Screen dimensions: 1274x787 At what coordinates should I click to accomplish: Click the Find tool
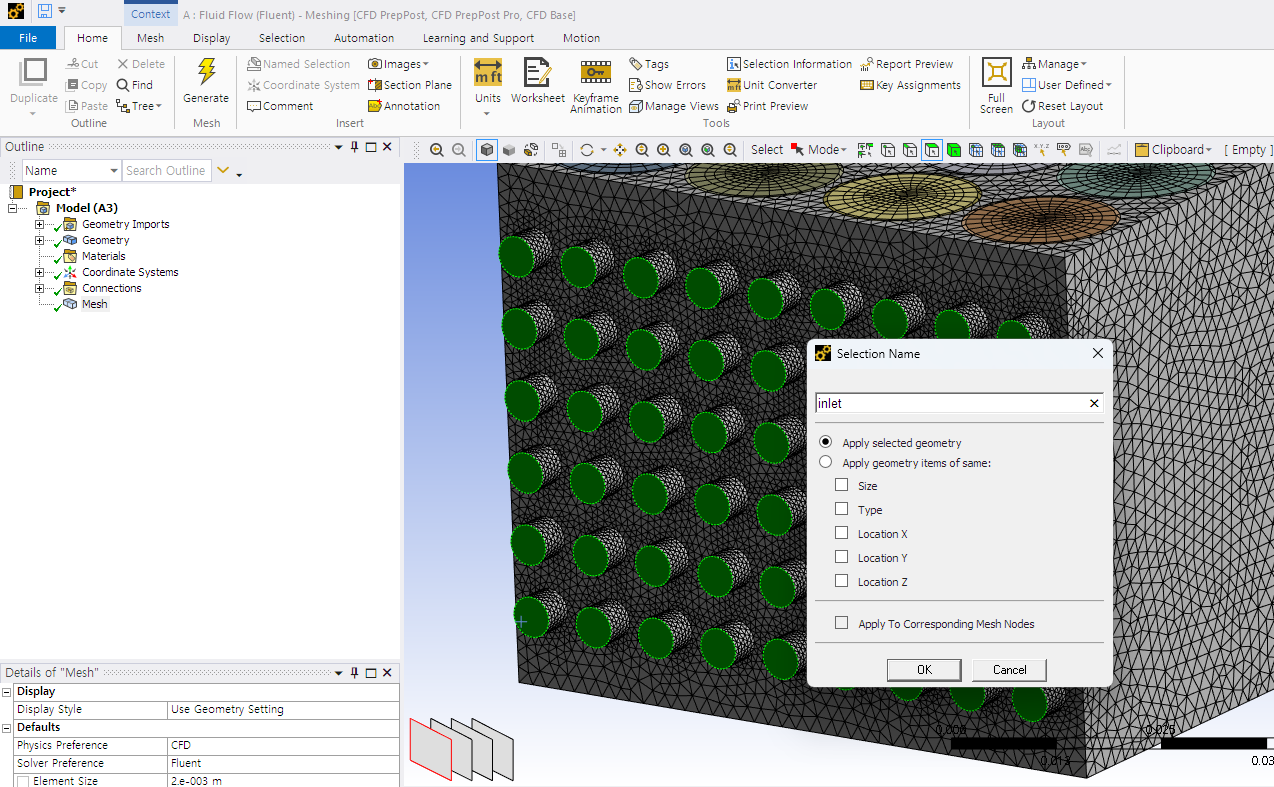tap(135, 85)
